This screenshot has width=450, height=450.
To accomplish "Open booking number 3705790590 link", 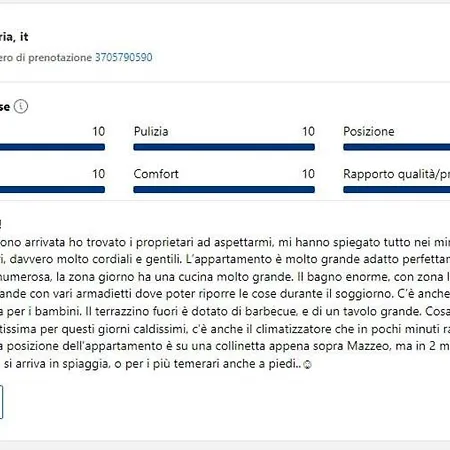I will coord(124,57).
